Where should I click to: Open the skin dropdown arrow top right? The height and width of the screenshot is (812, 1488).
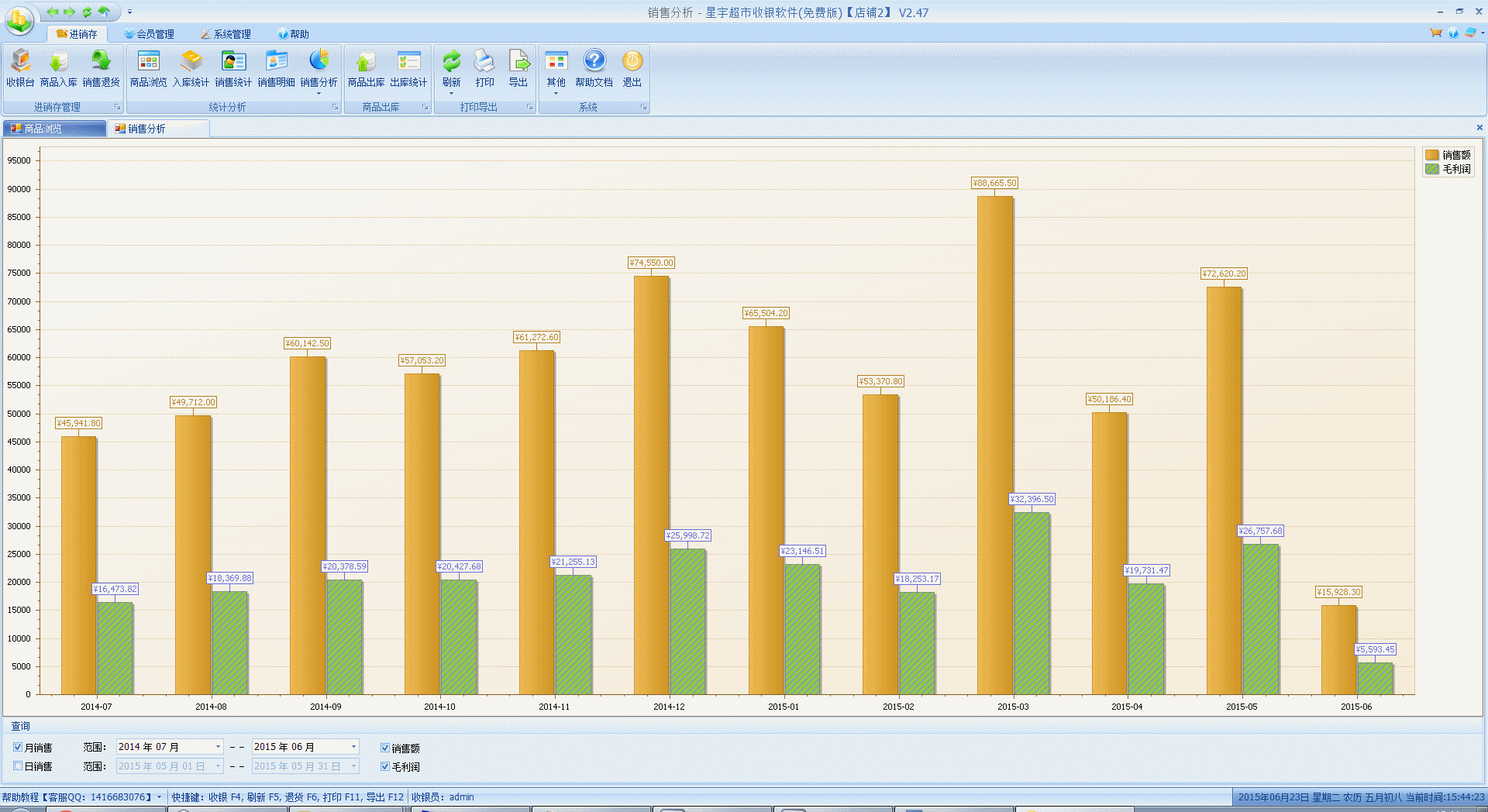1482,33
